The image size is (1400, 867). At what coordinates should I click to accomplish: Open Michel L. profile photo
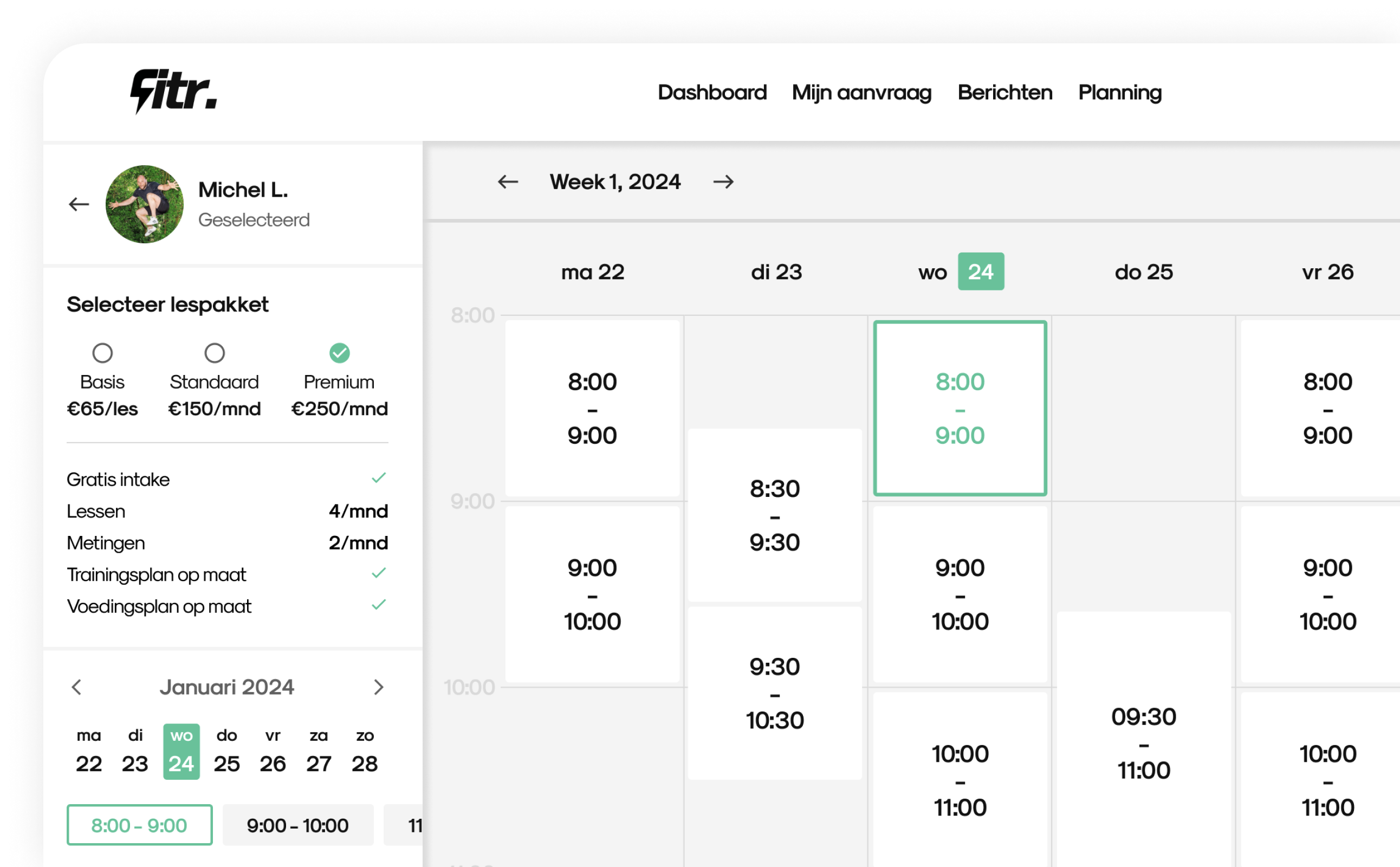[145, 204]
